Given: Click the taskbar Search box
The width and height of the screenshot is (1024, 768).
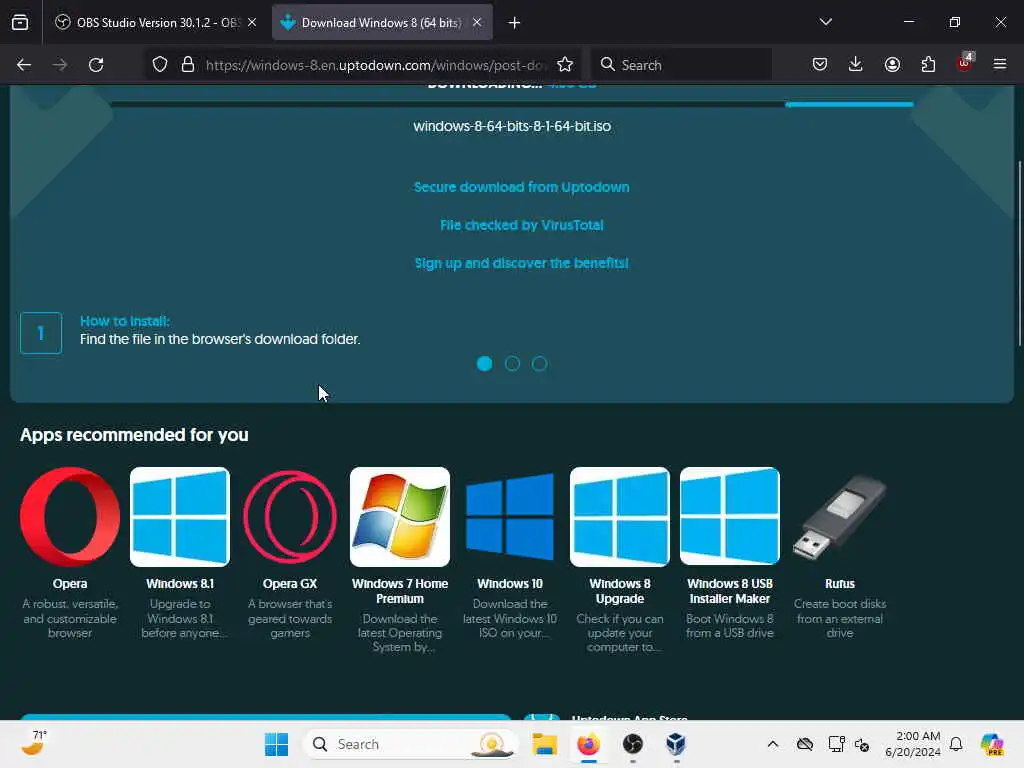Looking at the screenshot, I should 410,744.
